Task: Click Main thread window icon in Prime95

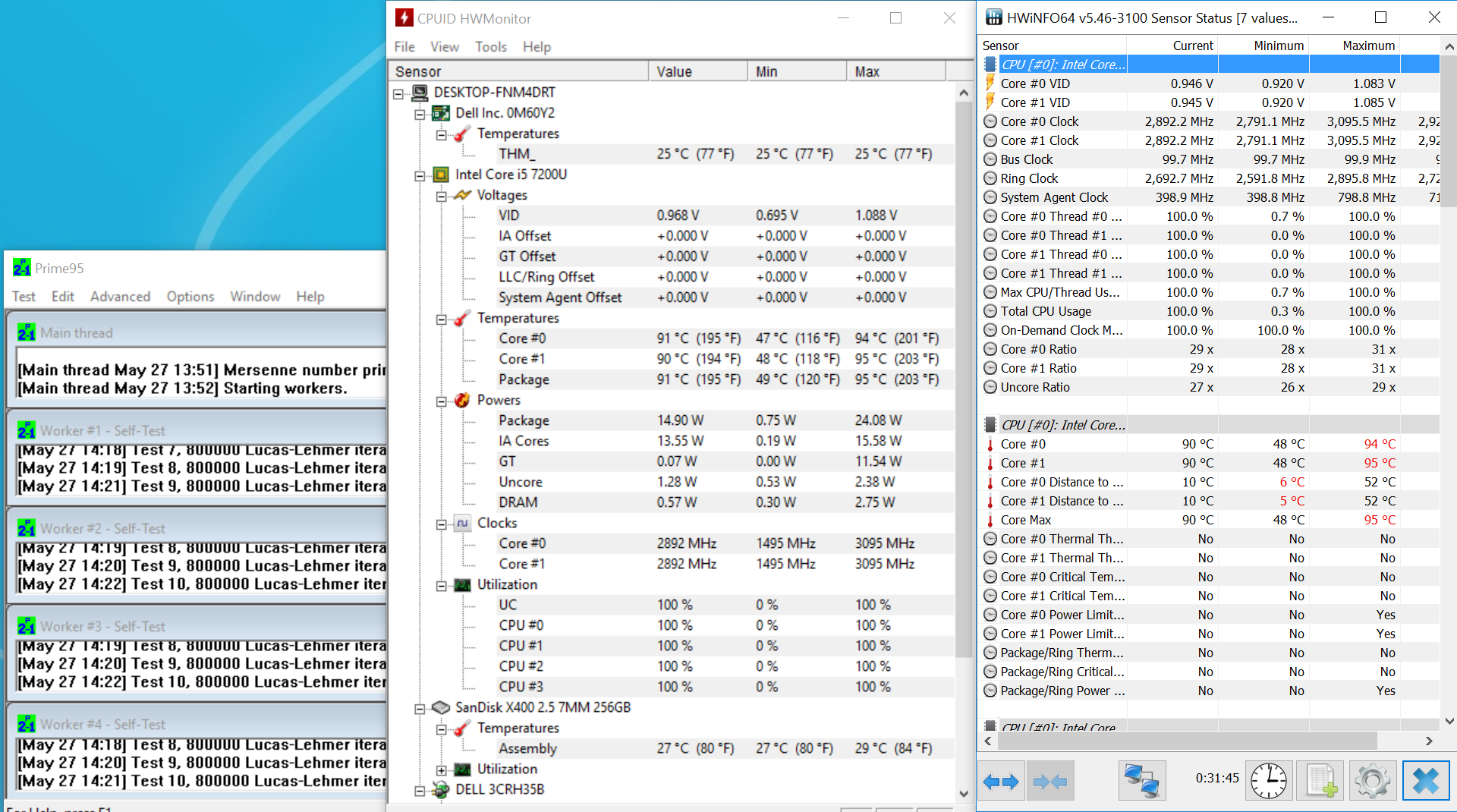Action: (27, 332)
